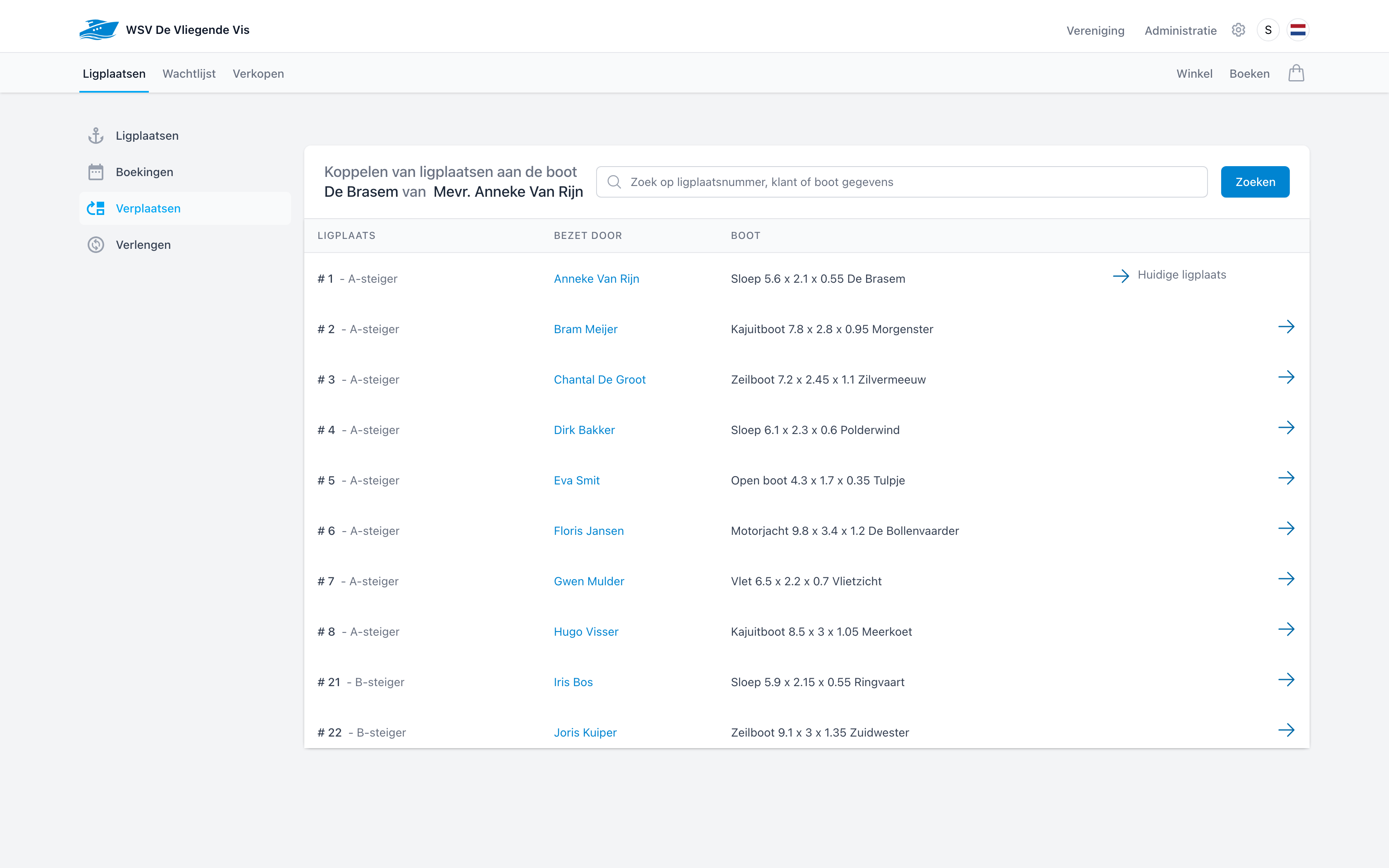1389x868 pixels.
Task: Click 'Motorjacht 9.8 x 3.4 x 1.2 De Bollenvaarder'
Action: pos(845,531)
